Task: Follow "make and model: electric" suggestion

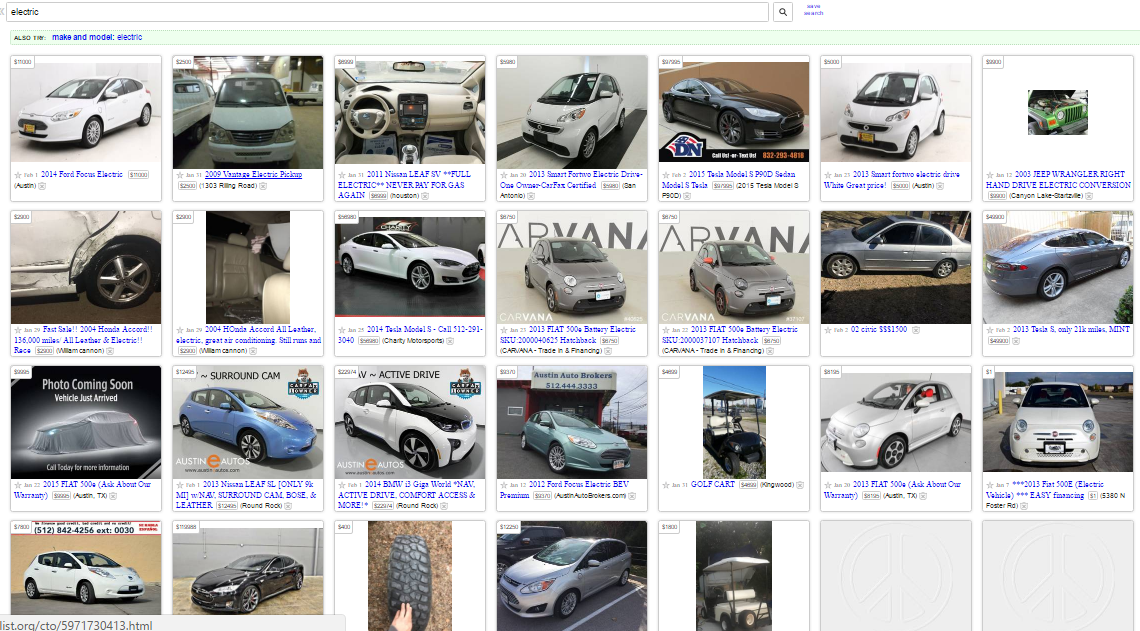Action: coord(97,37)
